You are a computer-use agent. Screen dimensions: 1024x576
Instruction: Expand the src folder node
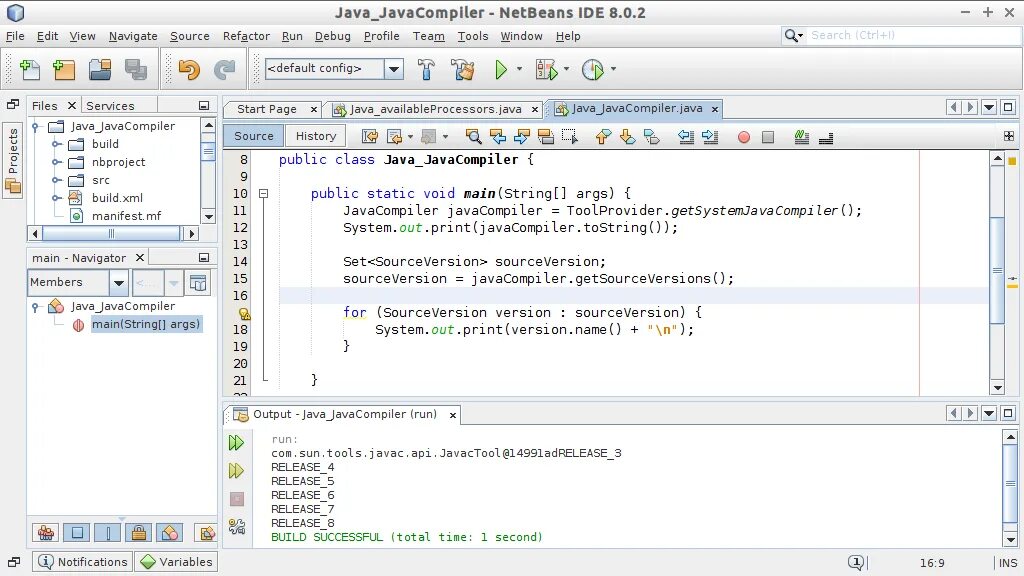click(57, 180)
